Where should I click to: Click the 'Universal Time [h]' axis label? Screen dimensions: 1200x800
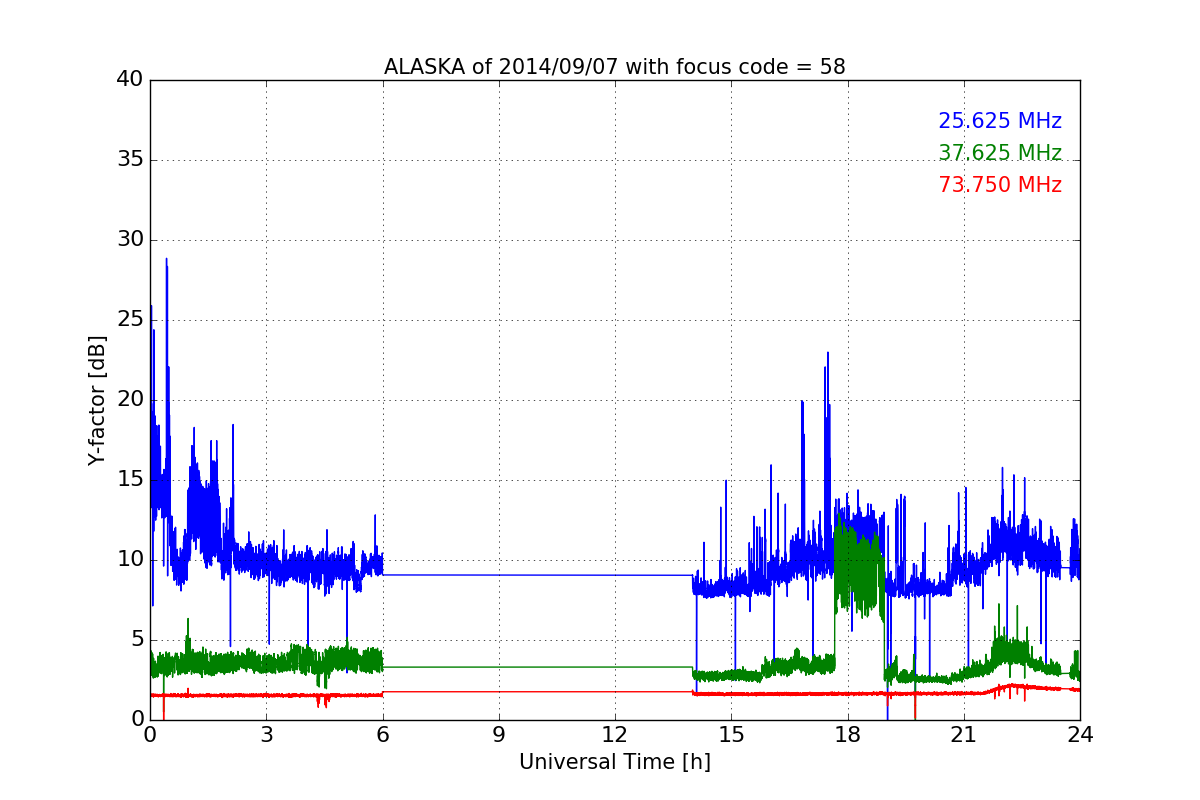click(x=615, y=762)
